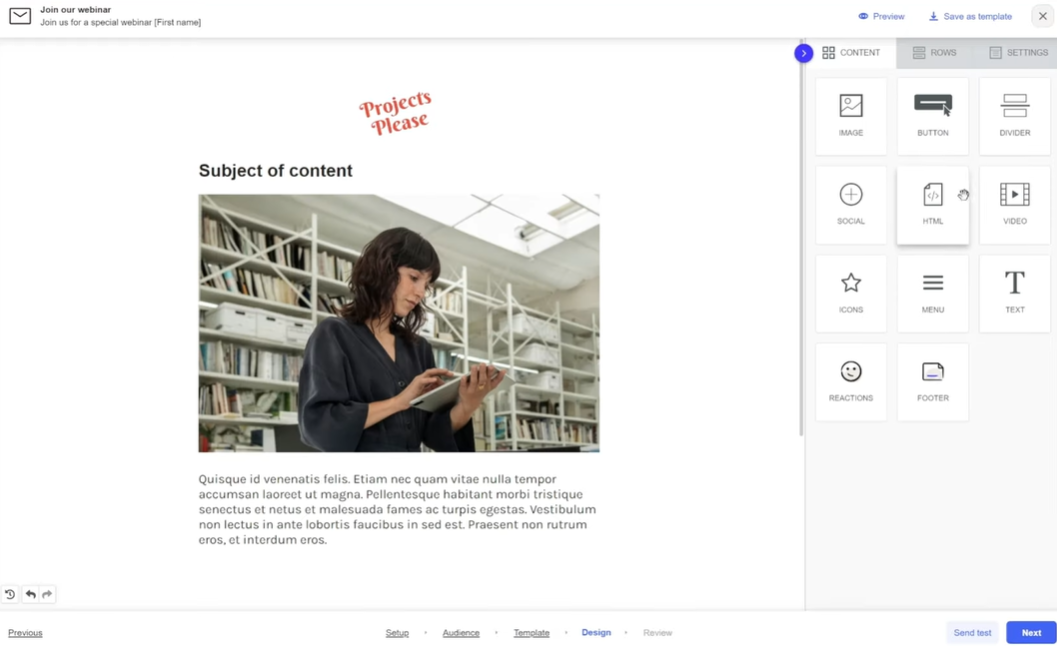
Task: Add a Footer block
Action: coord(932,381)
